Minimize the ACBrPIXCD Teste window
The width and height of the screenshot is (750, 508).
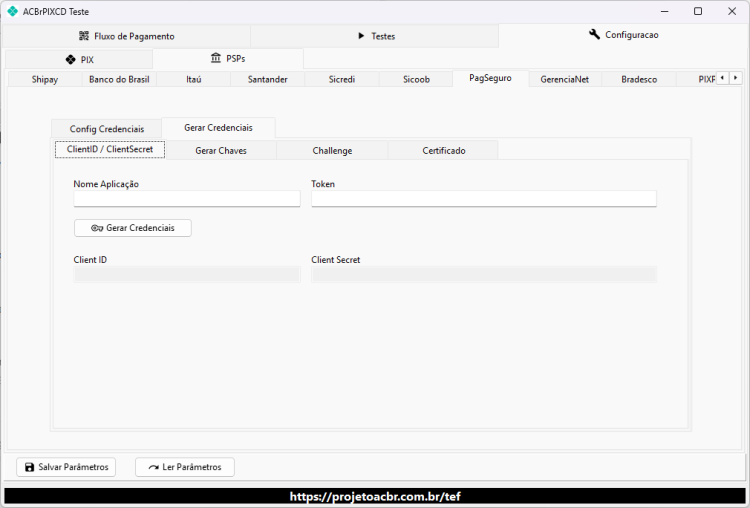[664, 11]
